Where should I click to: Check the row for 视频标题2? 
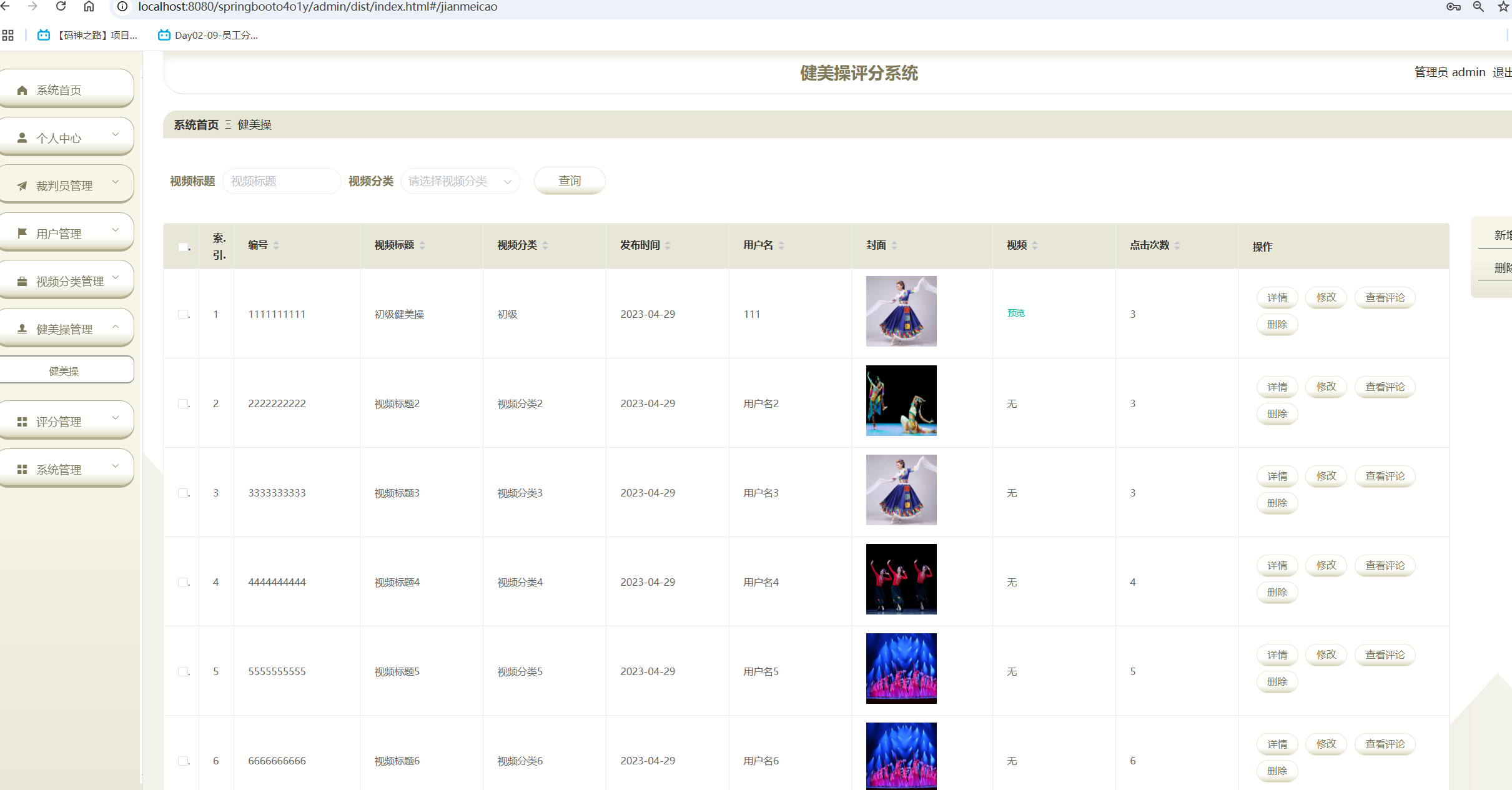(x=183, y=403)
